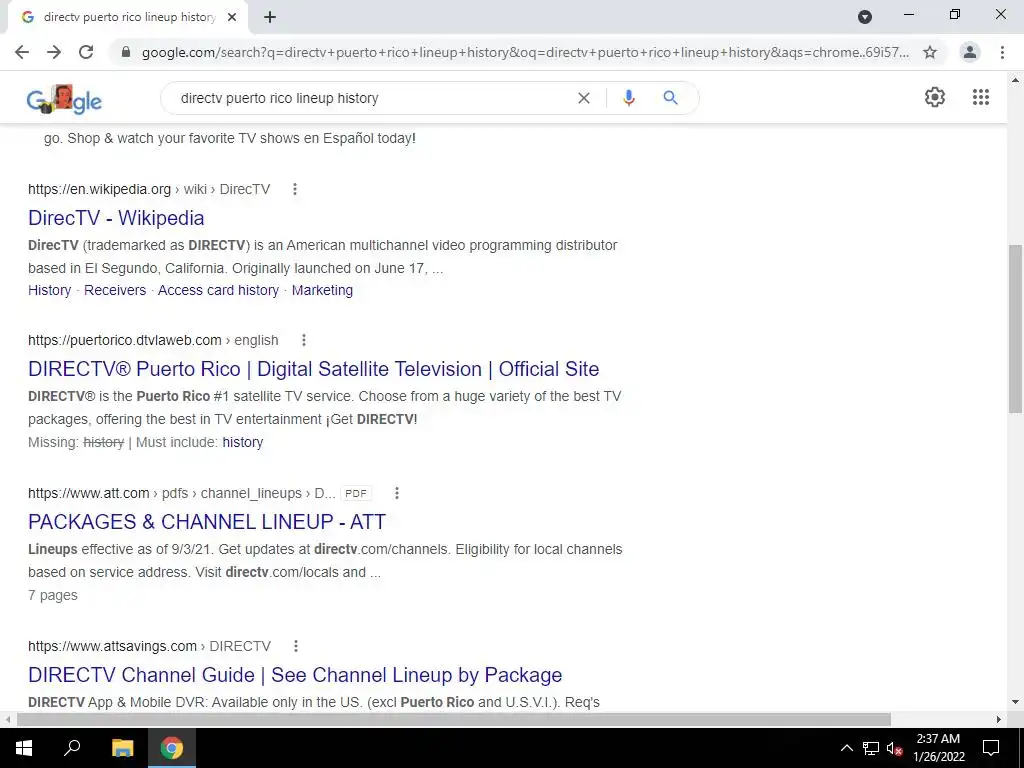Click the en.wikipedia.org breadcrumb URL
The width and height of the screenshot is (1024, 768).
click(149, 189)
